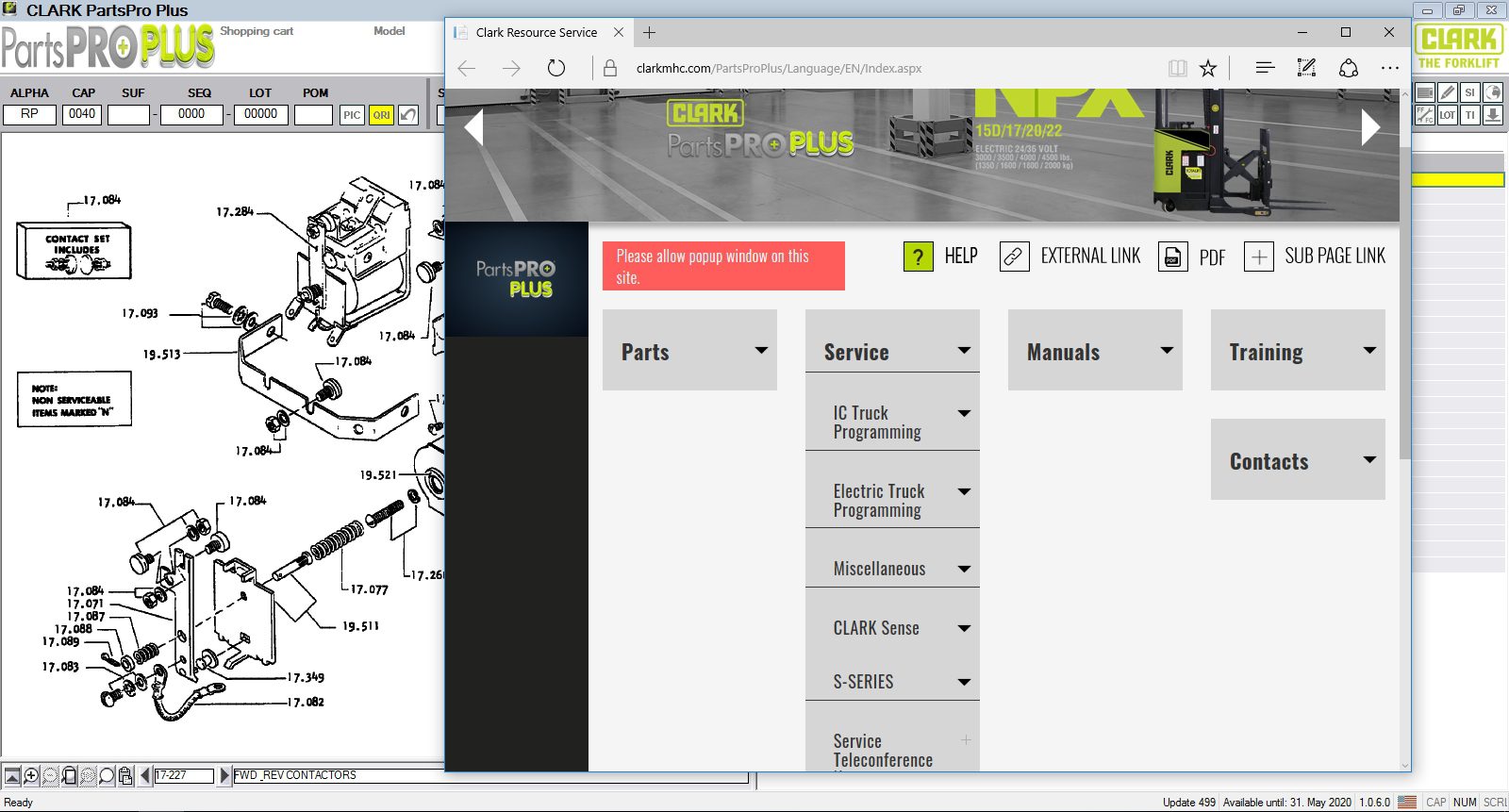Click the full image view icon below diagram
Viewport: 1509px width, 812px height.
coord(12,775)
